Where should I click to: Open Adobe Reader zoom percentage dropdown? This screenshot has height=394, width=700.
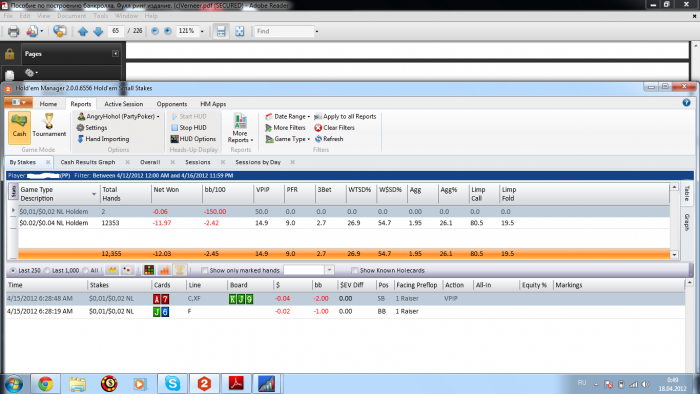pyautogui.click(x=202, y=31)
